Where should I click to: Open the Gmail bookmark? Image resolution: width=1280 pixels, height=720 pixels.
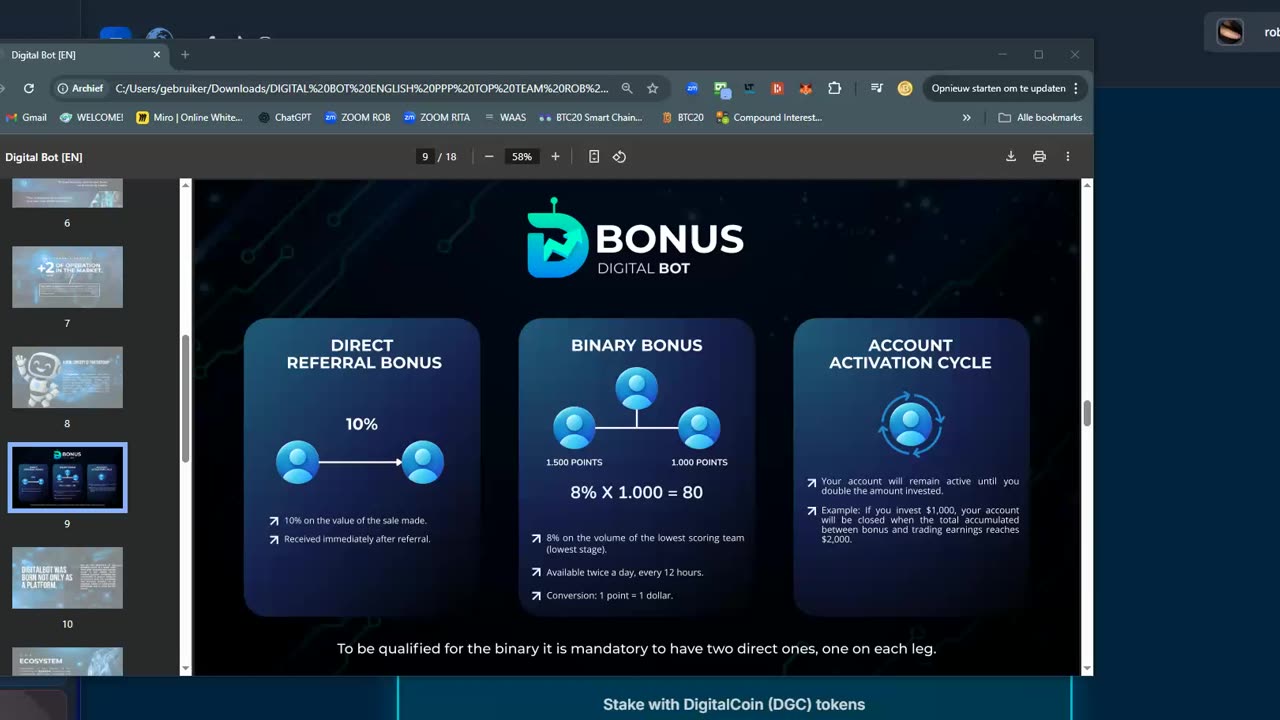click(x=26, y=117)
